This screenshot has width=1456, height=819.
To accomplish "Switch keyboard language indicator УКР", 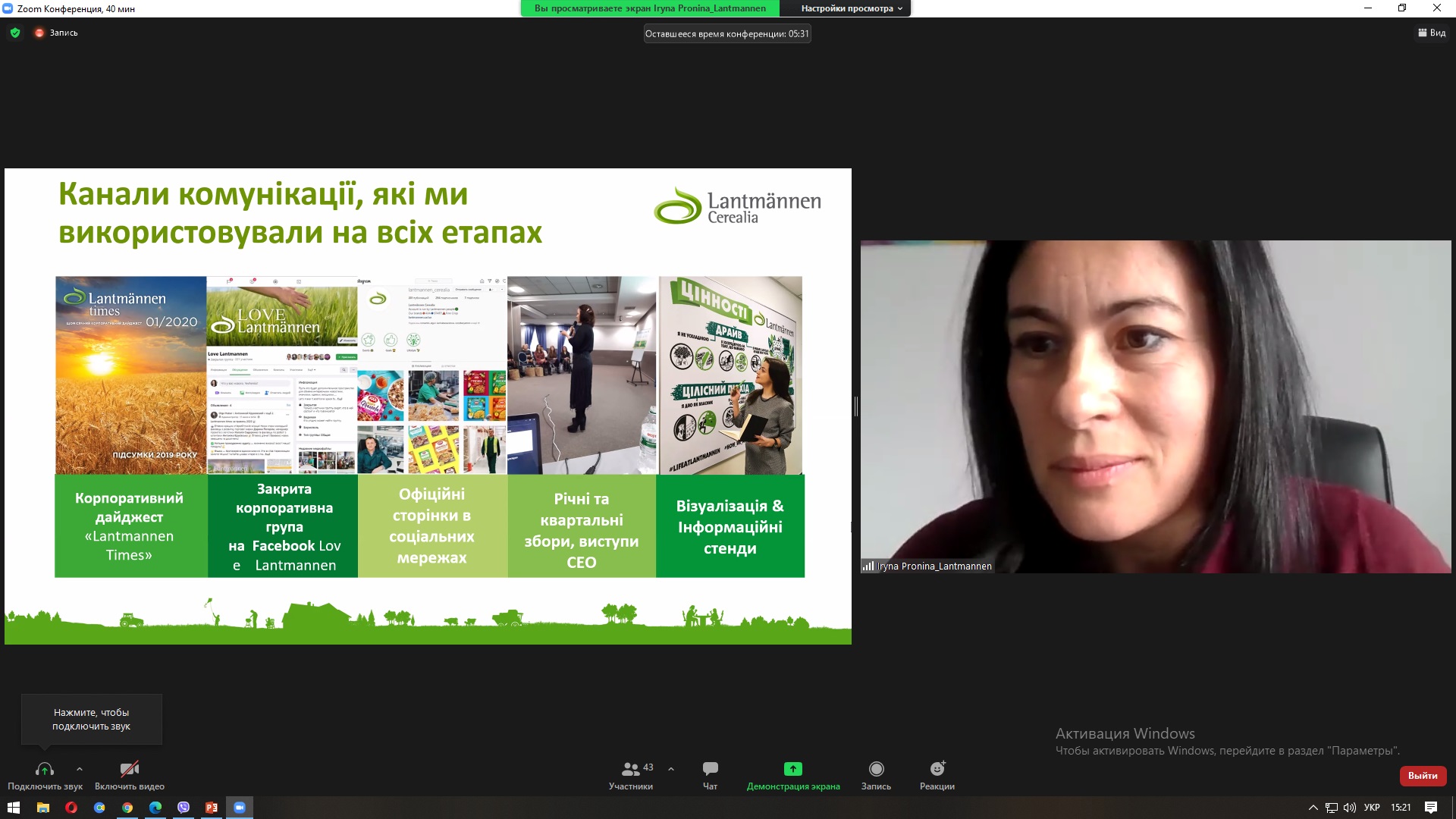I will point(1372,808).
